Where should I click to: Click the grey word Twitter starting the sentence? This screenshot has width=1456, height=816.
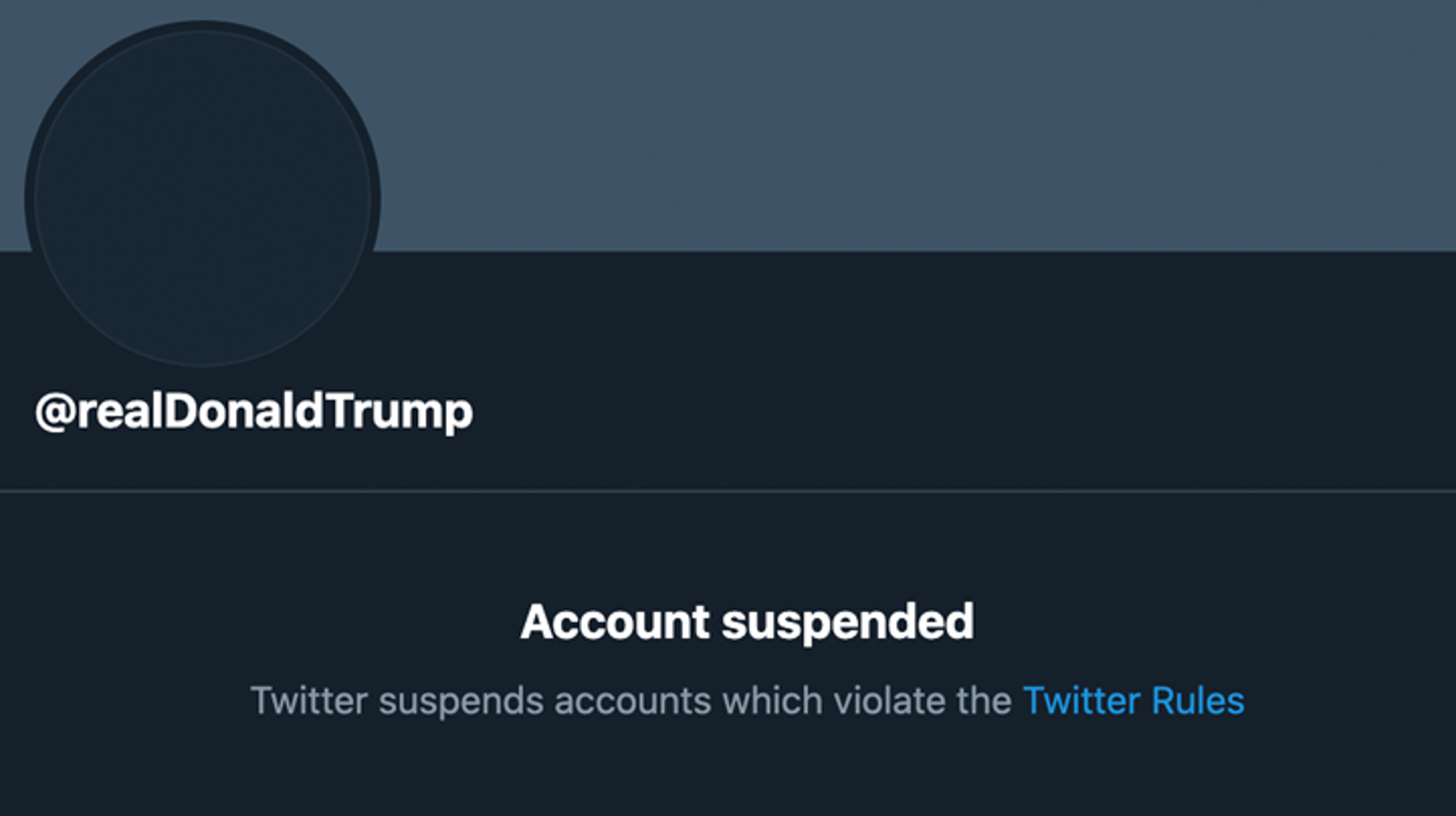tap(309, 700)
